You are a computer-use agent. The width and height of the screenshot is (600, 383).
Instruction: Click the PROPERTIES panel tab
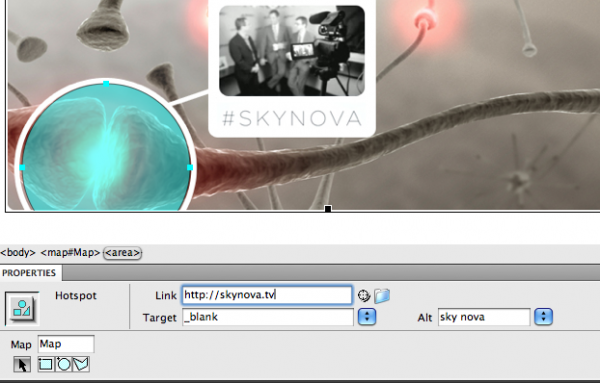[x=29, y=273]
